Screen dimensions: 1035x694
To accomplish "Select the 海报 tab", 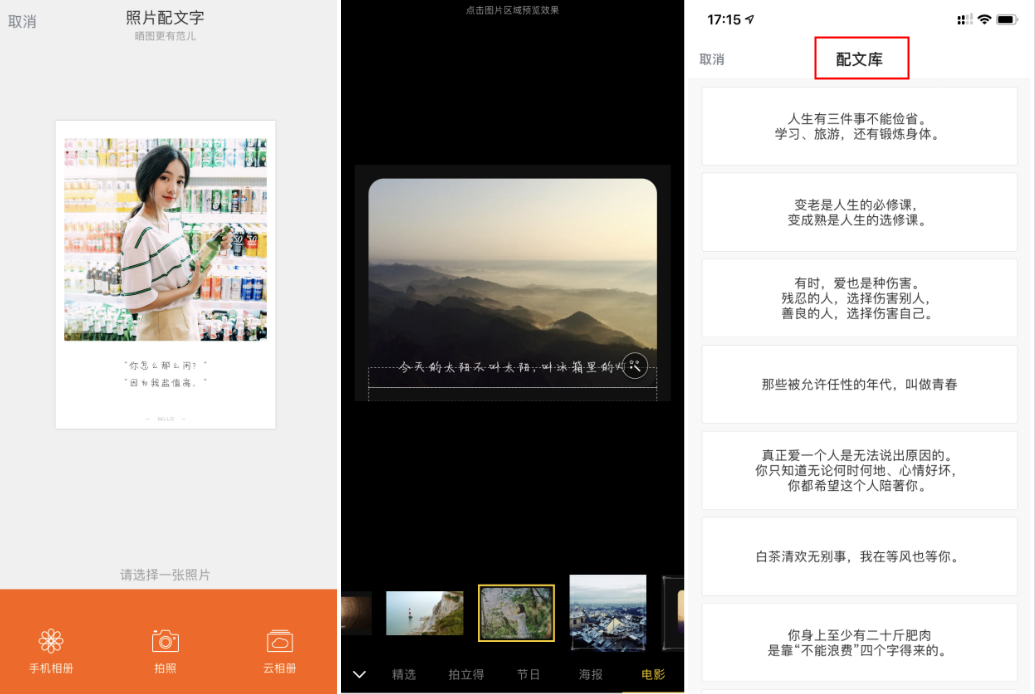I will click(x=591, y=675).
